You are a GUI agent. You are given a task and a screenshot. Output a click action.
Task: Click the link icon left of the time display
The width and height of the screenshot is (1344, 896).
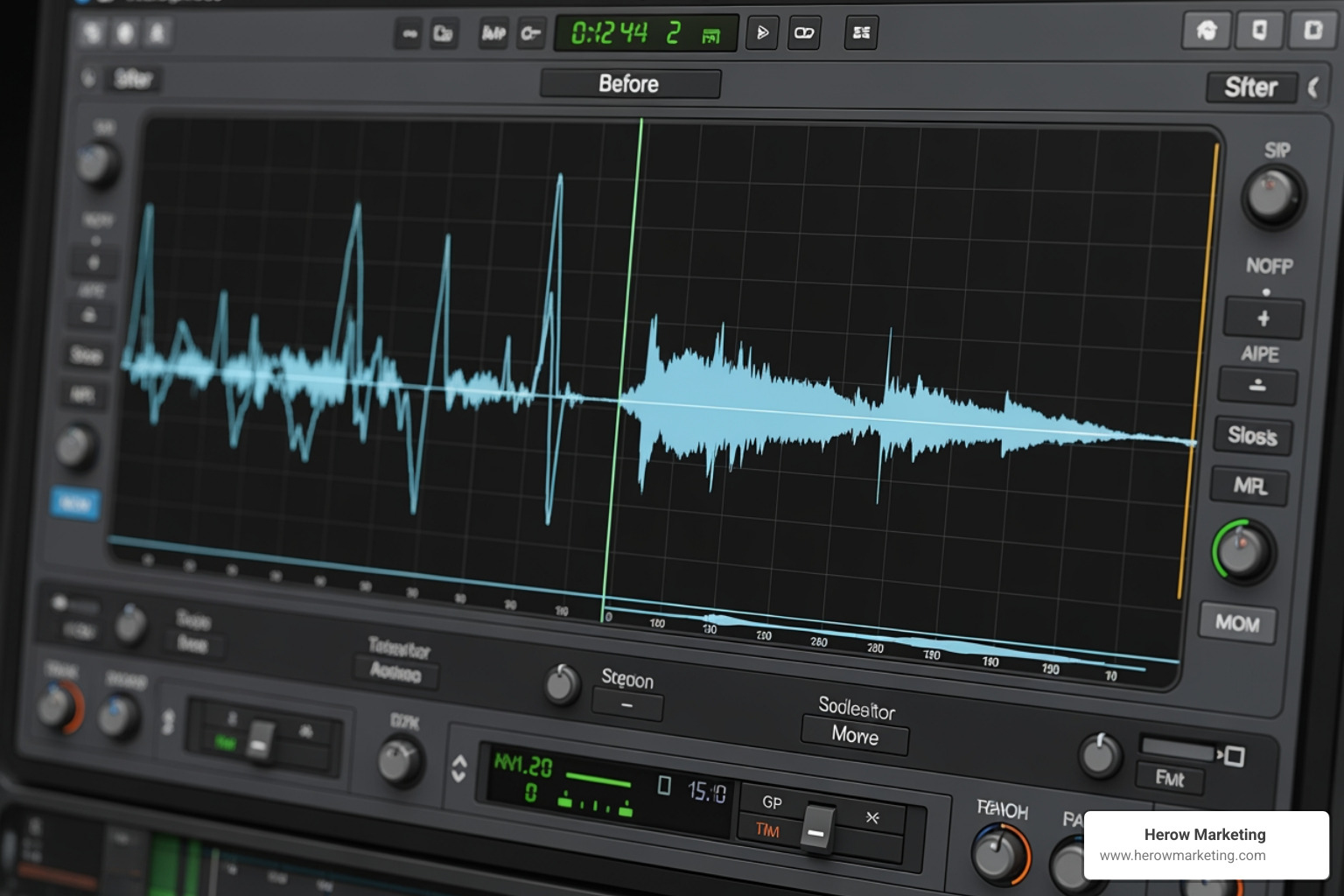(x=409, y=34)
